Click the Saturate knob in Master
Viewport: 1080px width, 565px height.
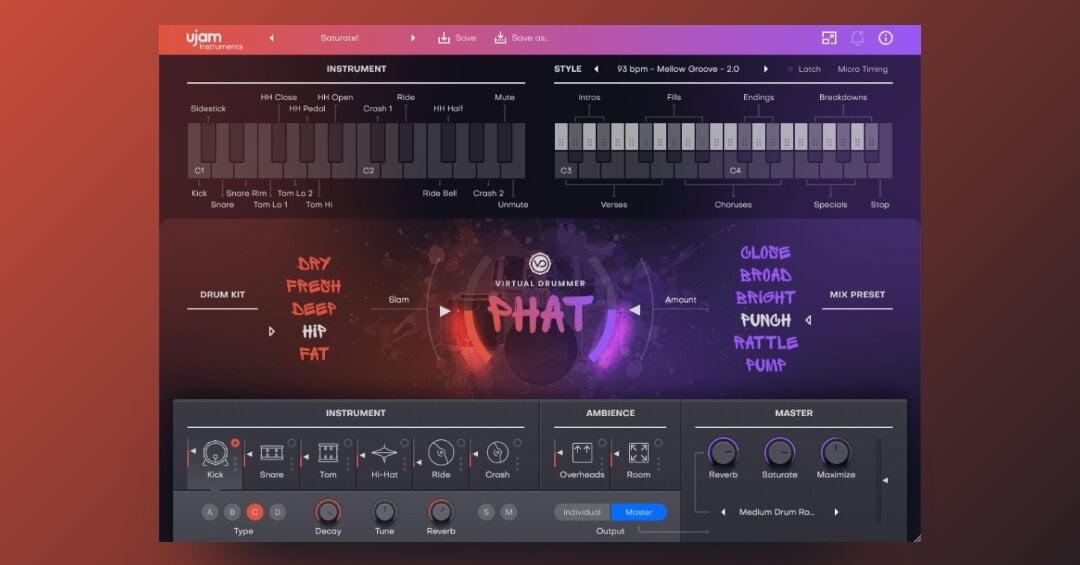(x=780, y=453)
